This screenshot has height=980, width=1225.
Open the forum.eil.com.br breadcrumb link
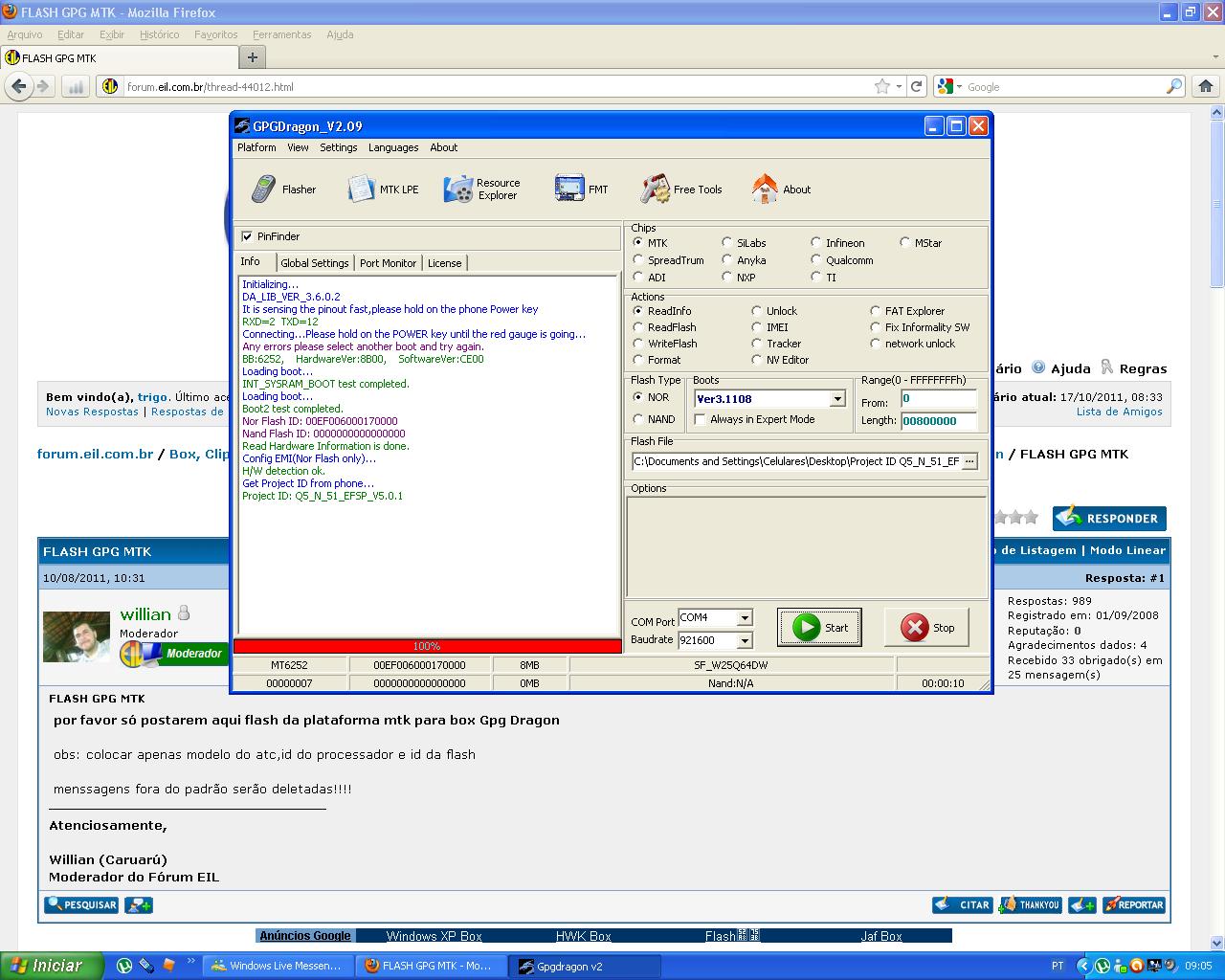[x=95, y=454]
